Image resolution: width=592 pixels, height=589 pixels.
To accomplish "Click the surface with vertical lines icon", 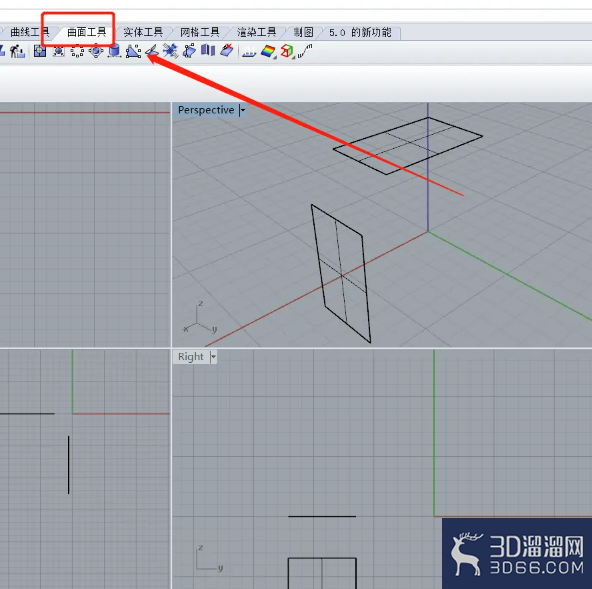I will [249, 51].
